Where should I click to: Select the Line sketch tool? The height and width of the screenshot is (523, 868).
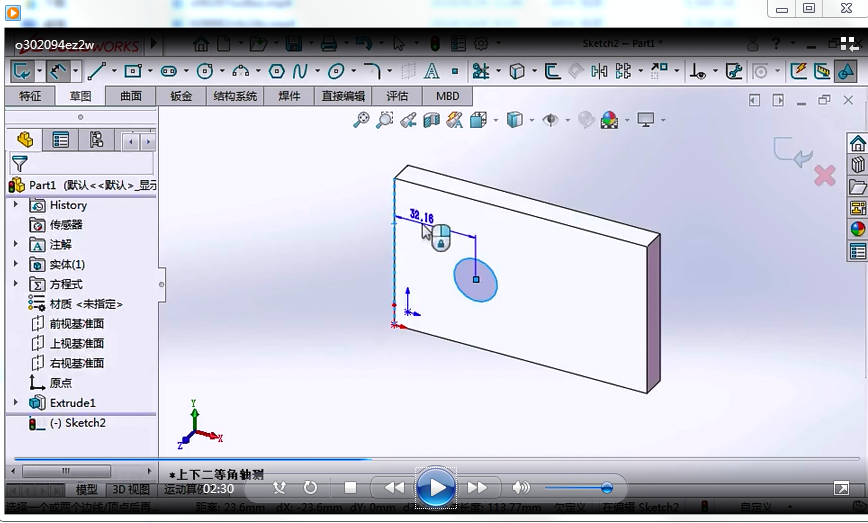(96, 71)
